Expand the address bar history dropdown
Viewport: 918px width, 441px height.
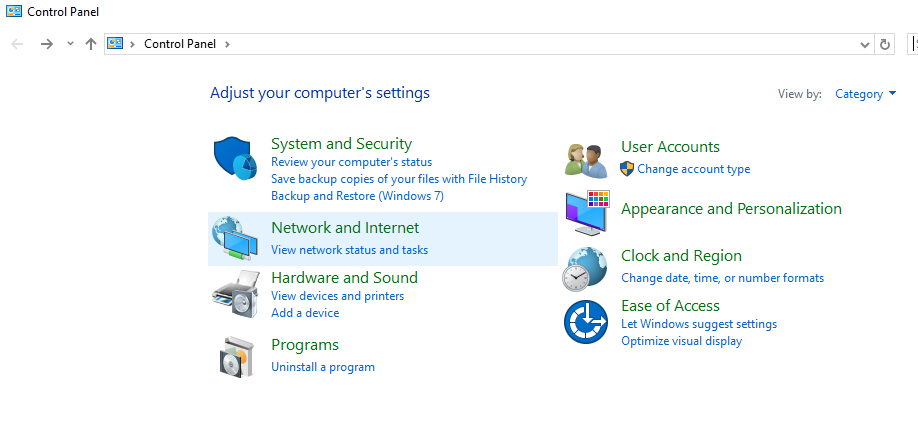[864, 45]
